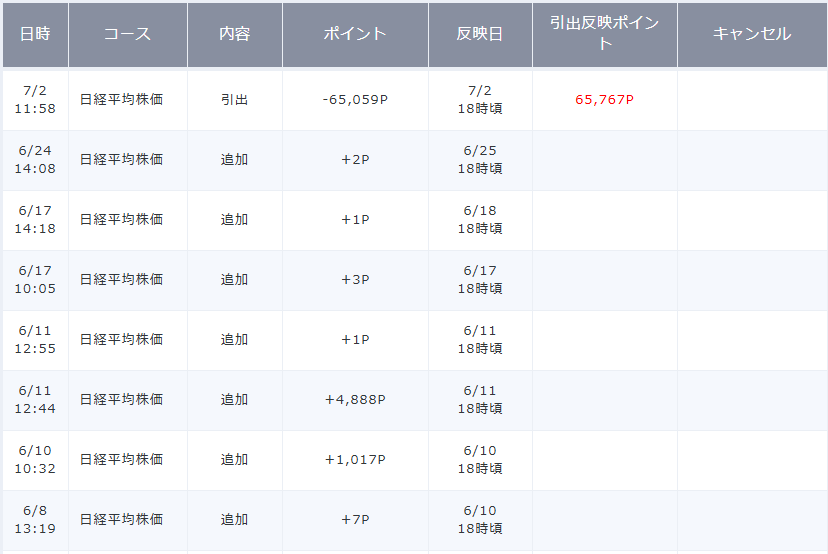Click the 反映日 column header

point(480,34)
